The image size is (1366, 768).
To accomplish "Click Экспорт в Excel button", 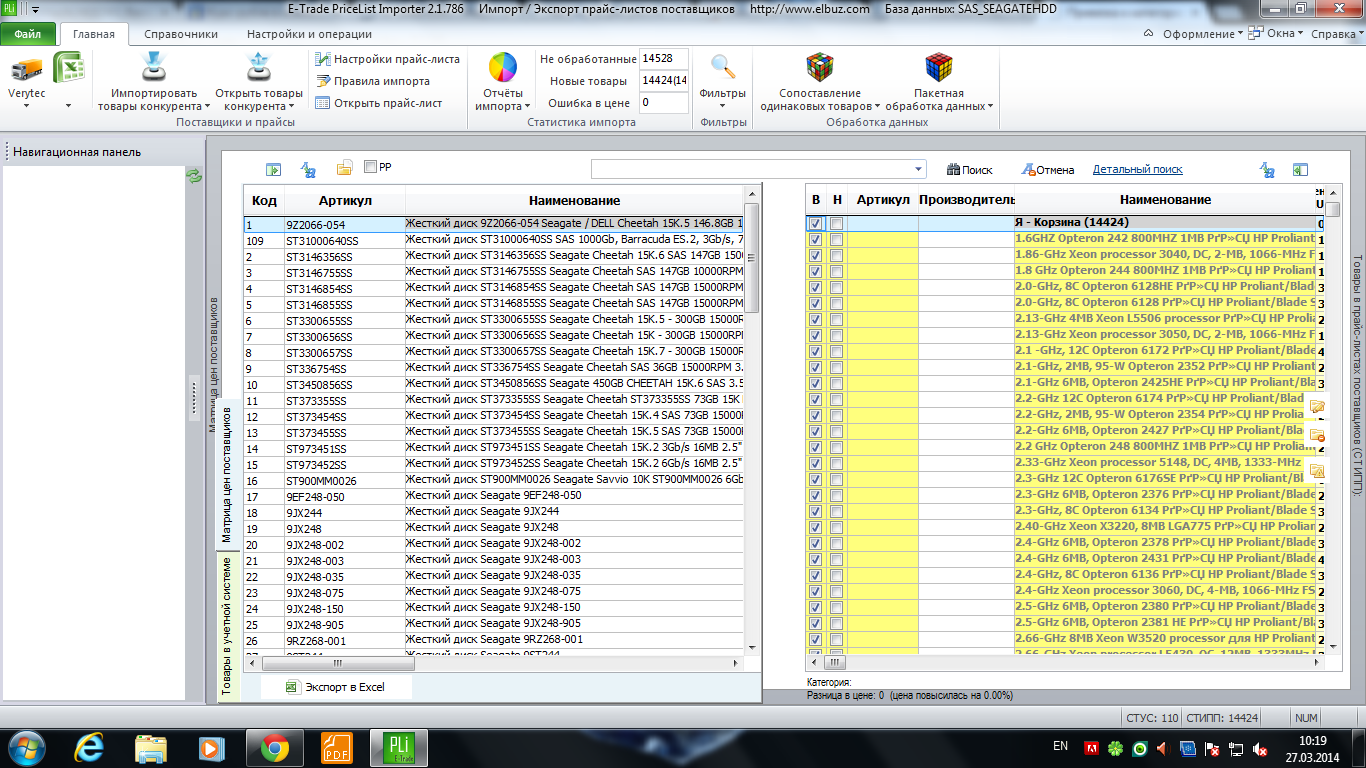I will click(x=335, y=687).
